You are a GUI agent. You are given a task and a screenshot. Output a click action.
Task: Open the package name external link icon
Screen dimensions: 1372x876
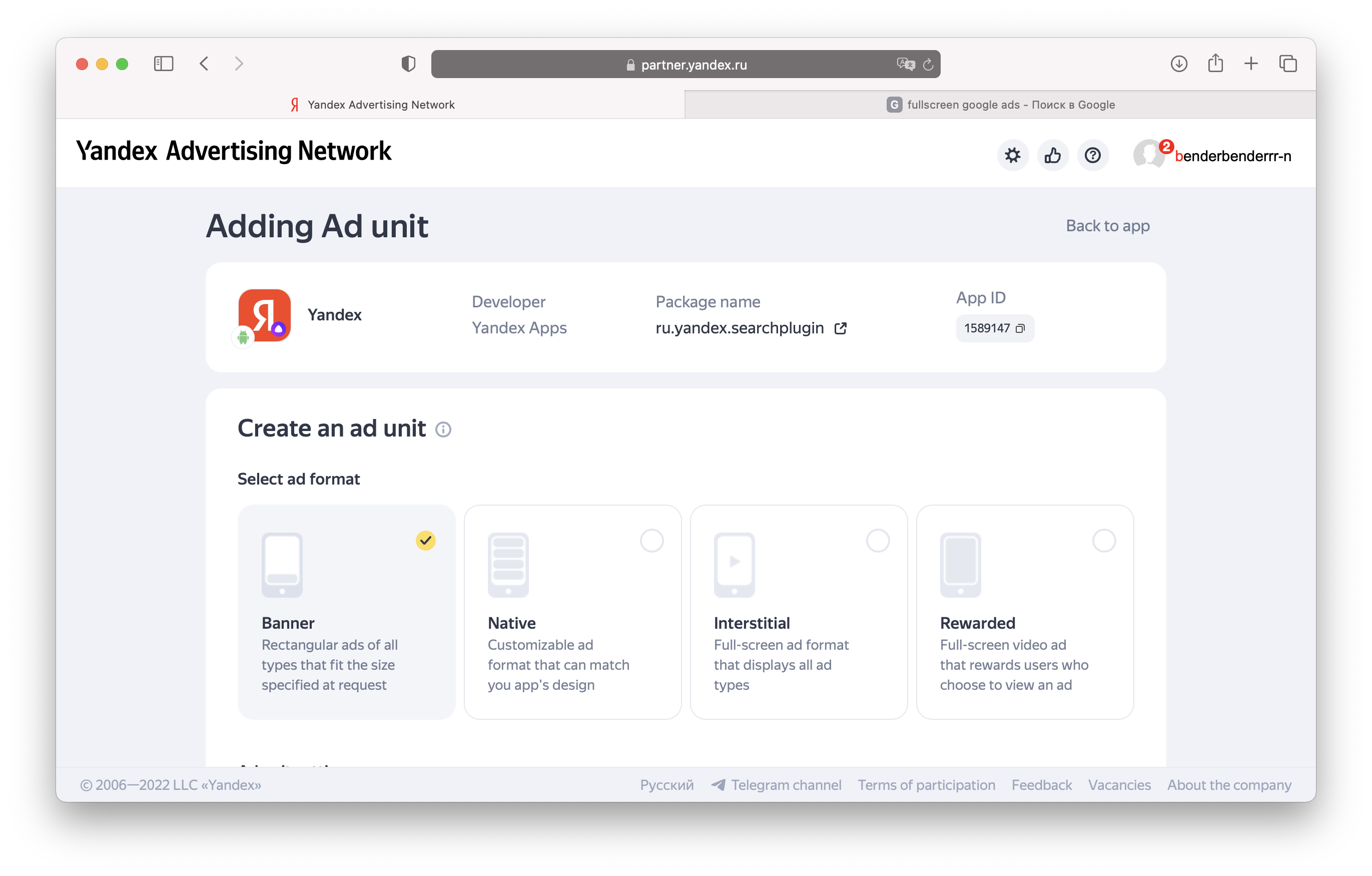point(841,328)
